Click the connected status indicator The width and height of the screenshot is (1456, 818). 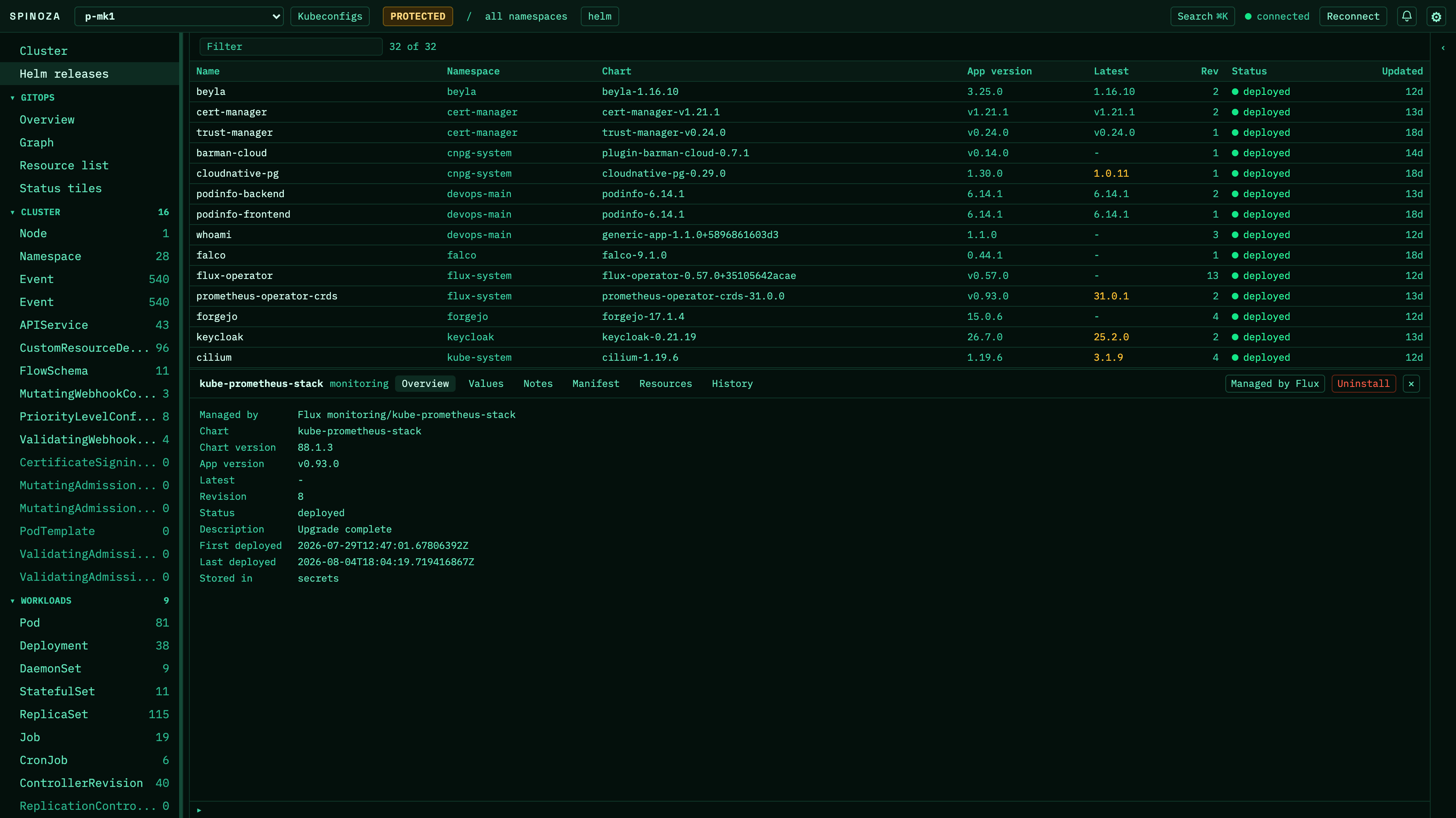(x=1277, y=16)
